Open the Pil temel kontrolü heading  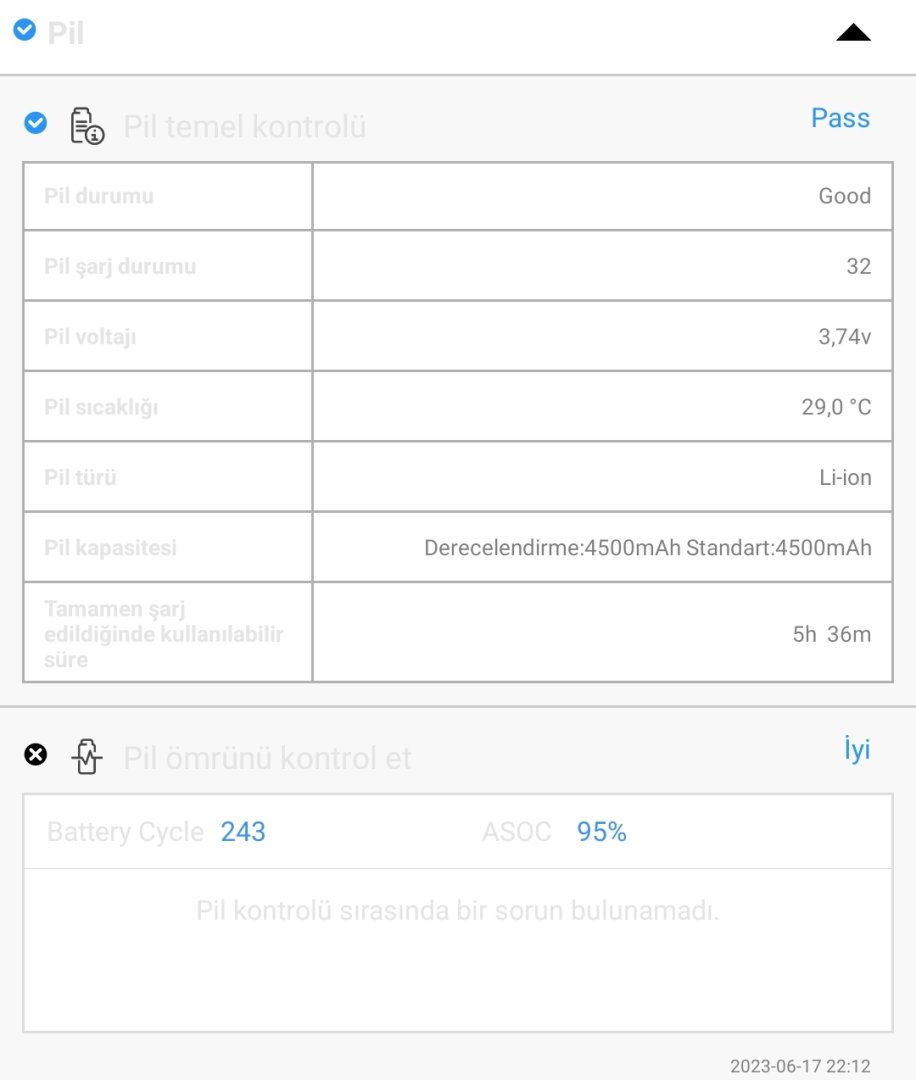[244, 127]
